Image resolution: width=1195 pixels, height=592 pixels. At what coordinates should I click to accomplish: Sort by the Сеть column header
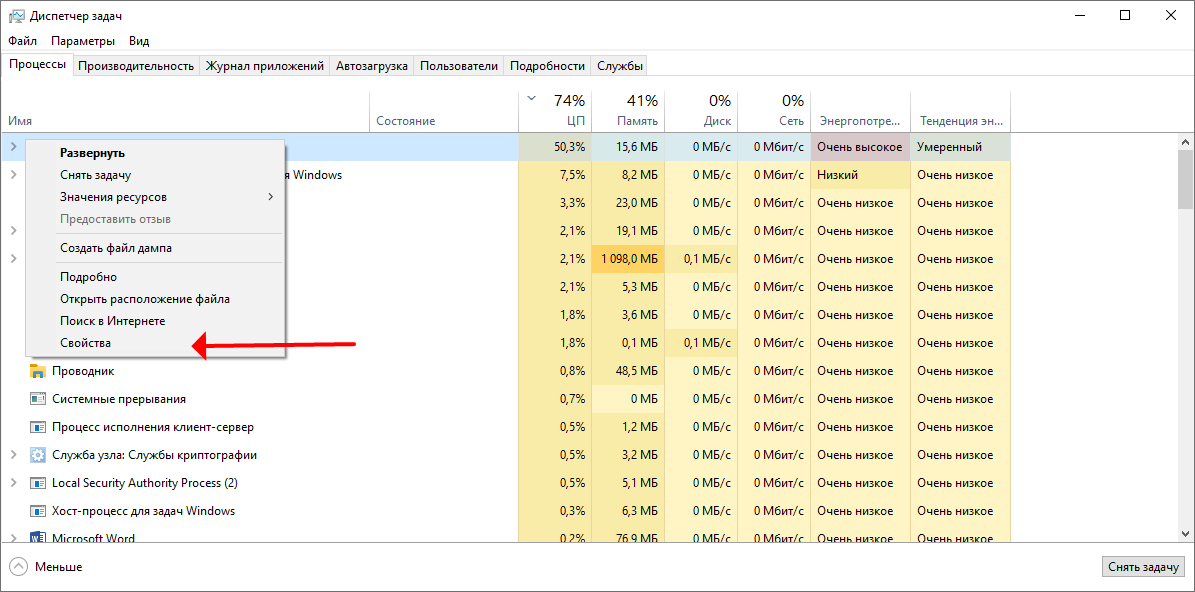click(x=774, y=111)
